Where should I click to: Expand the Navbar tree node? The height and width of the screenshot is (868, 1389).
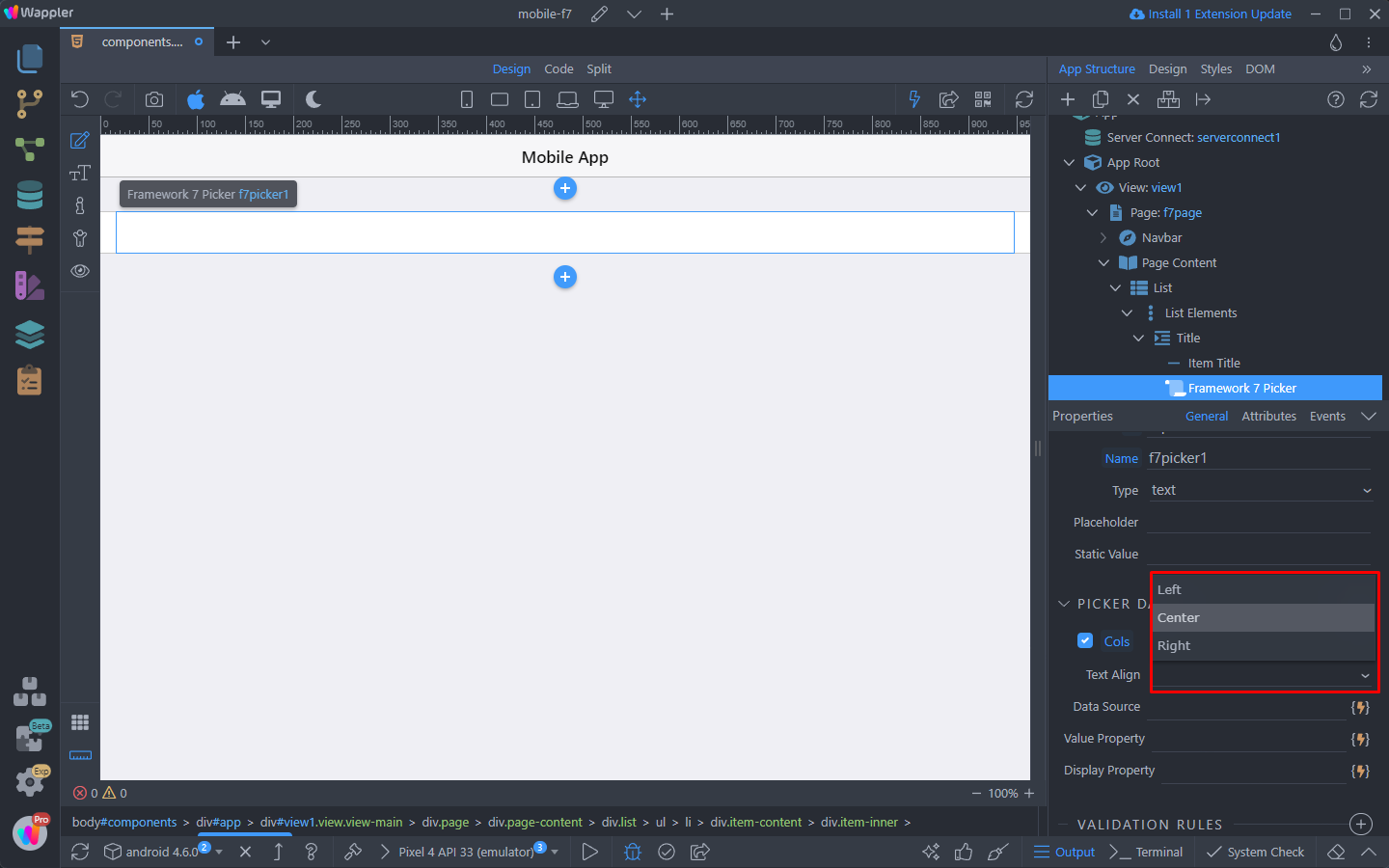1104,238
